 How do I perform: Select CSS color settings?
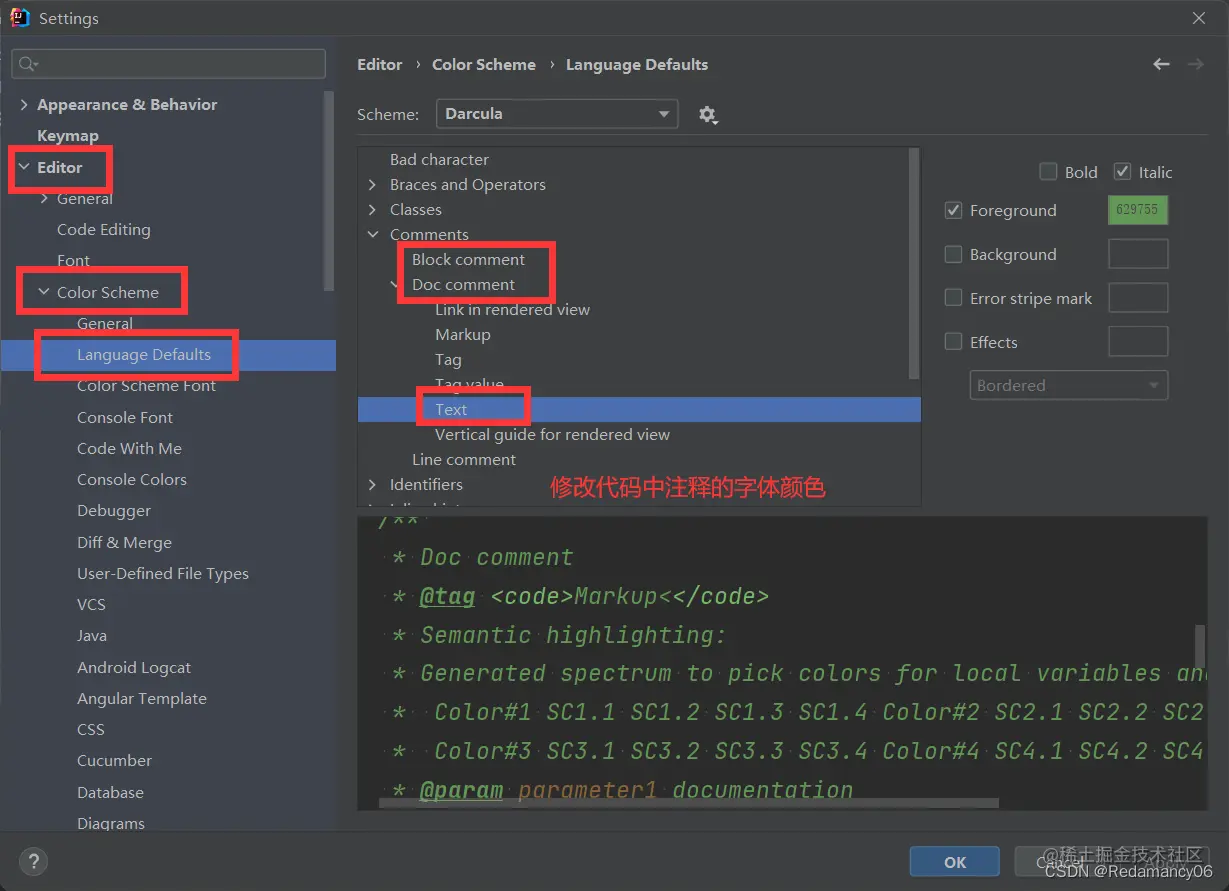click(91, 729)
